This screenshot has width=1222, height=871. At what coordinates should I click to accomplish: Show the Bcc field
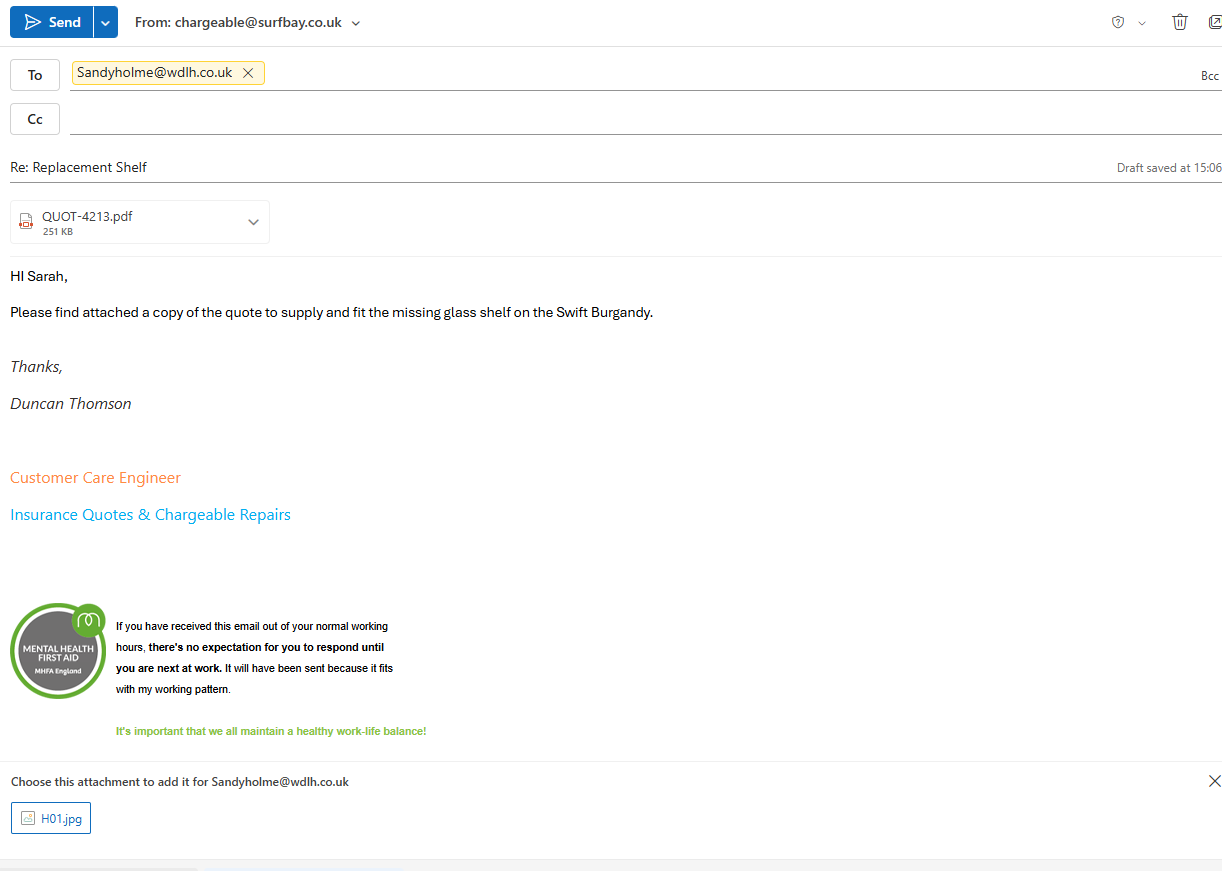coord(1209,76)
